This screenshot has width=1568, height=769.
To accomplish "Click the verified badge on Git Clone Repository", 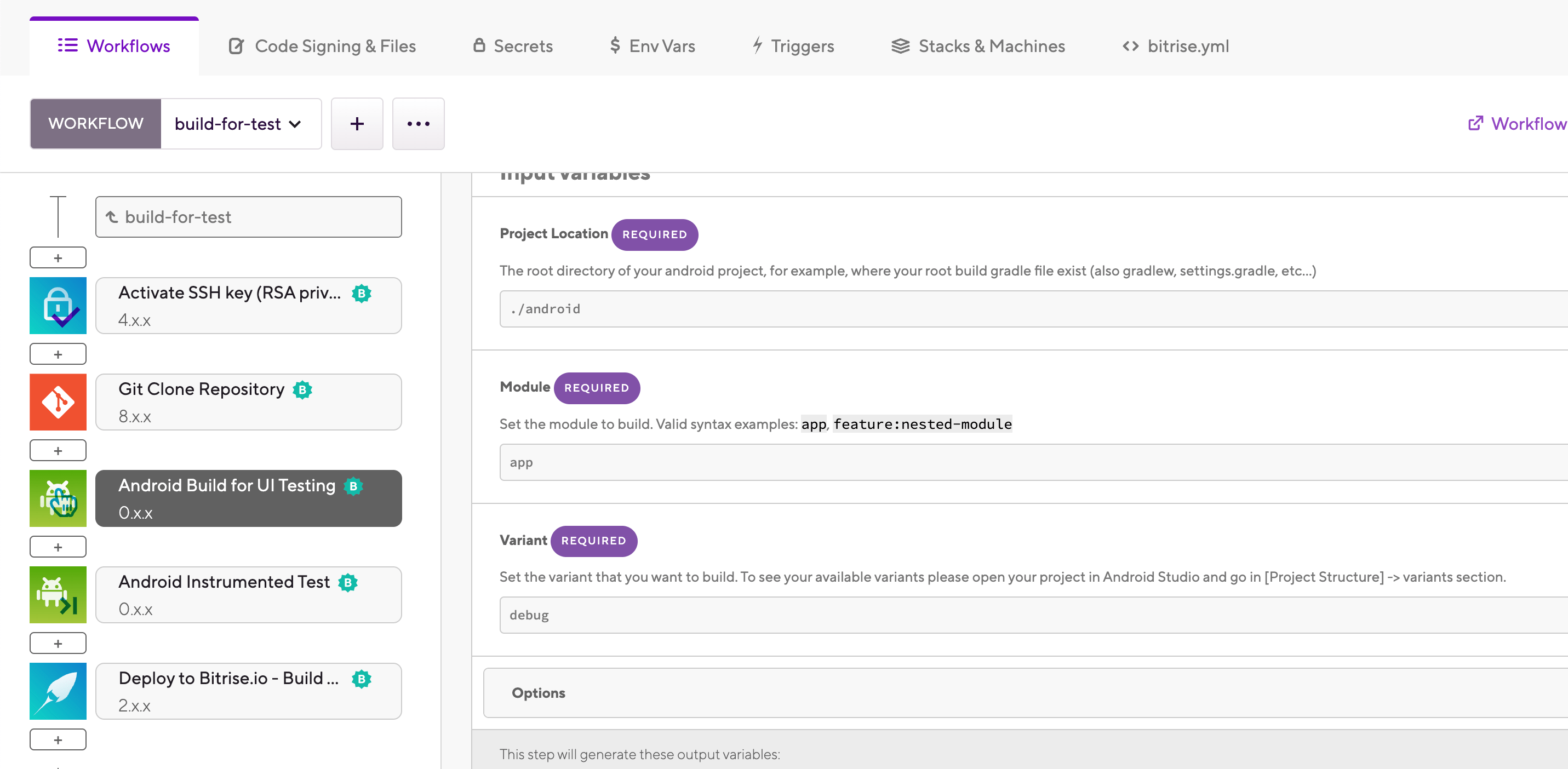I will point(302,390).
